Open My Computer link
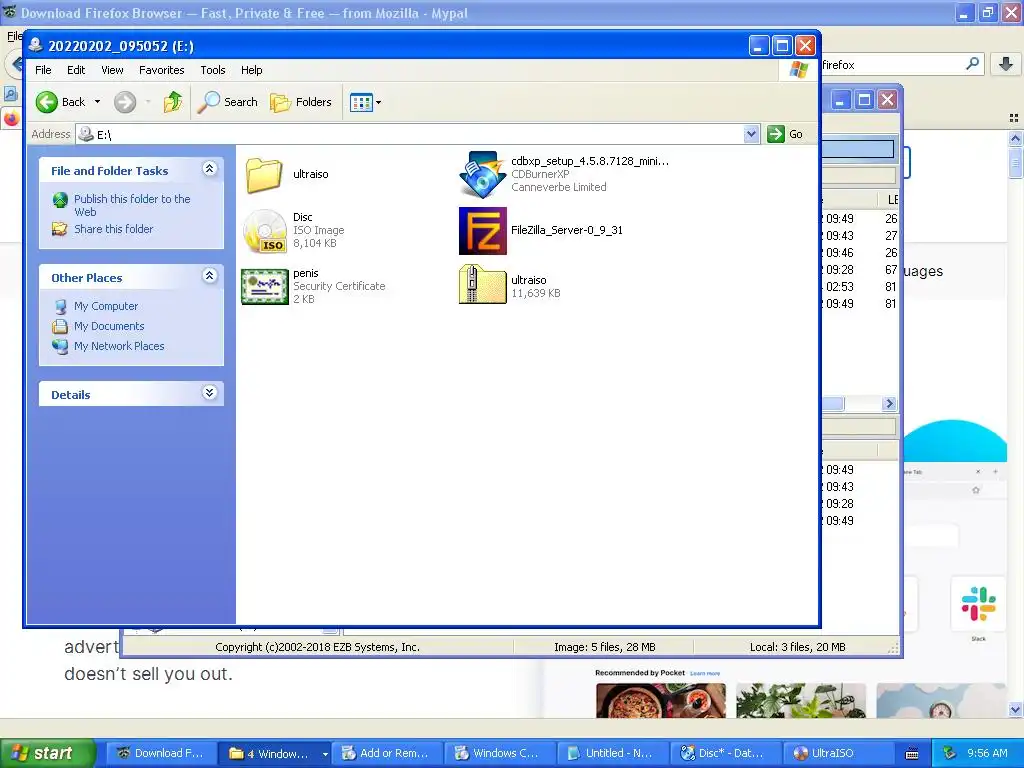Screen dimensions: 1024x768 [x=106, y=306]
